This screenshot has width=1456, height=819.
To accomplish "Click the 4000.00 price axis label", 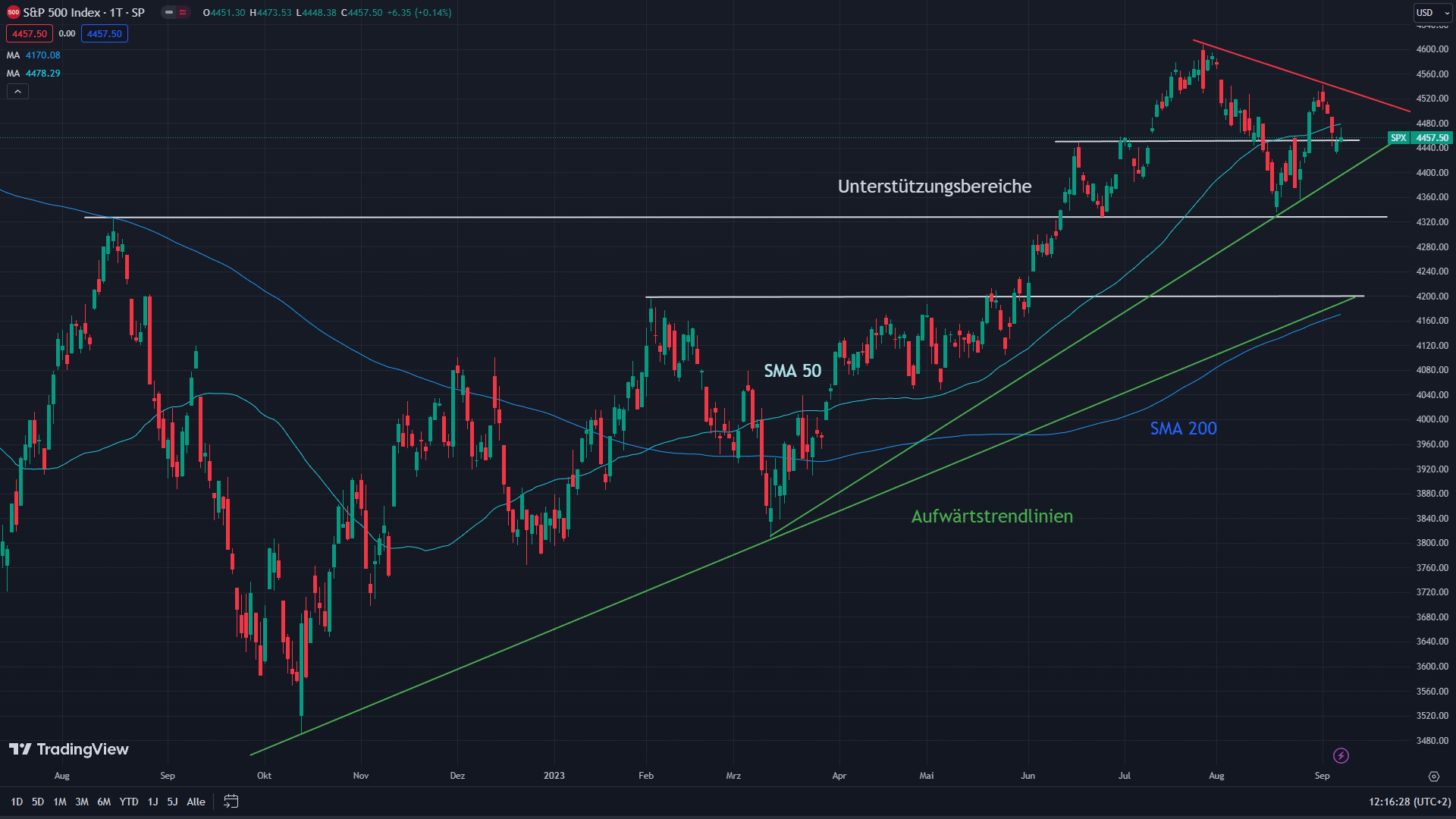I will click(1432, 419).
